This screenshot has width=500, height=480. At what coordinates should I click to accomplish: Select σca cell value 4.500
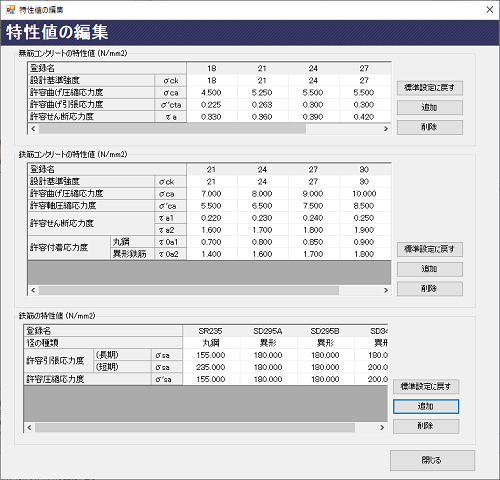pos(212,93)
